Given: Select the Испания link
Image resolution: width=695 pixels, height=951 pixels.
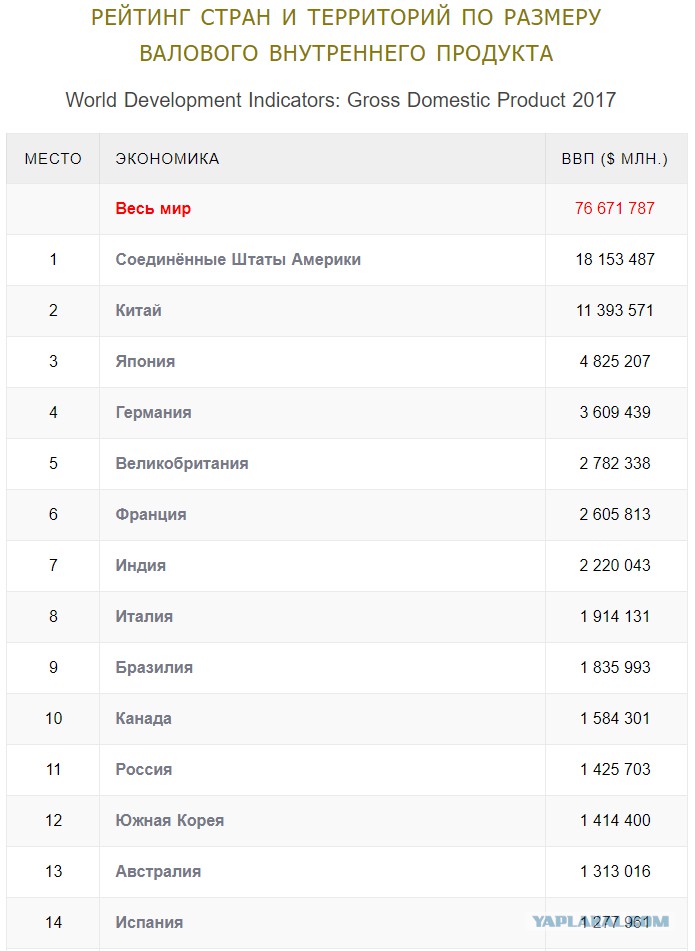Looking at the screenshot, I should pos(149,922).
